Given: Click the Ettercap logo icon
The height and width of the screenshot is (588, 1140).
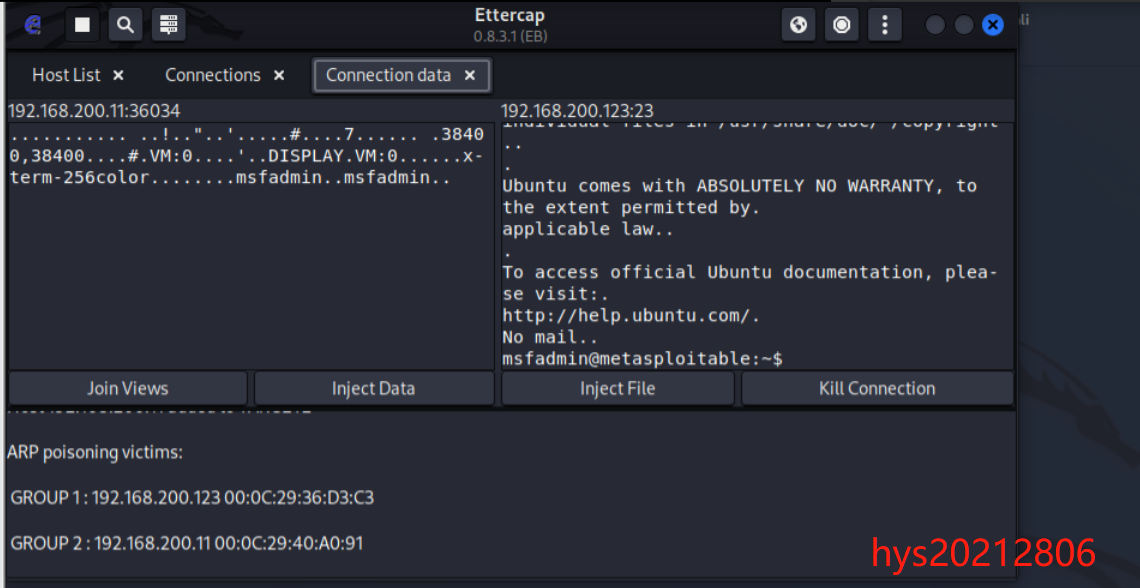Looking at the screenshot, I should pos(33,25).
